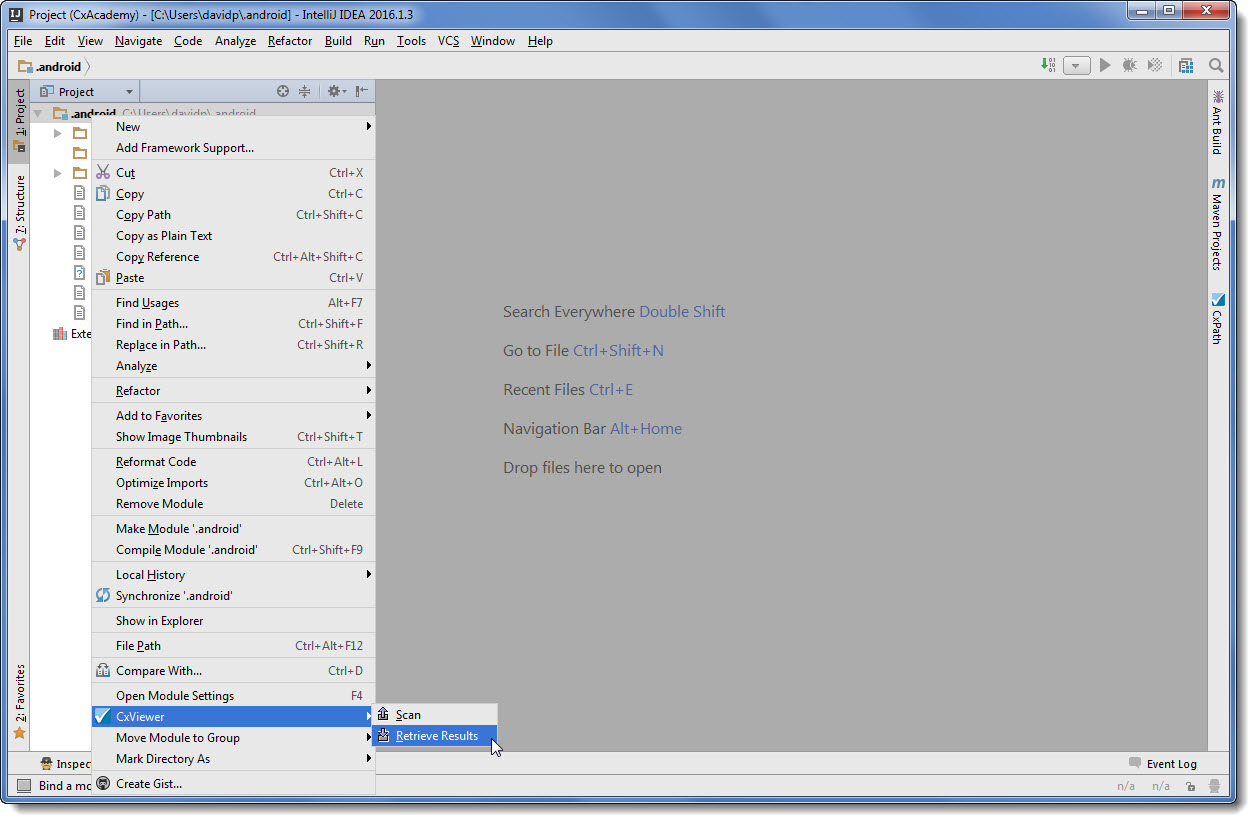Open the CxPath side tab
Screen dimensions: 1257x824
pyautogui.click(x=1217, y=318)
